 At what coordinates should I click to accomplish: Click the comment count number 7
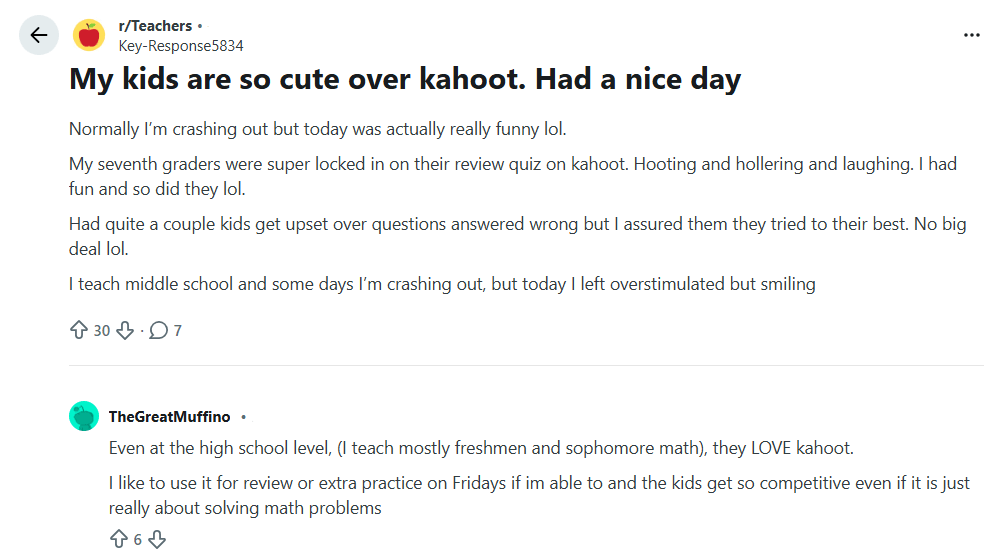click(178, 331)
